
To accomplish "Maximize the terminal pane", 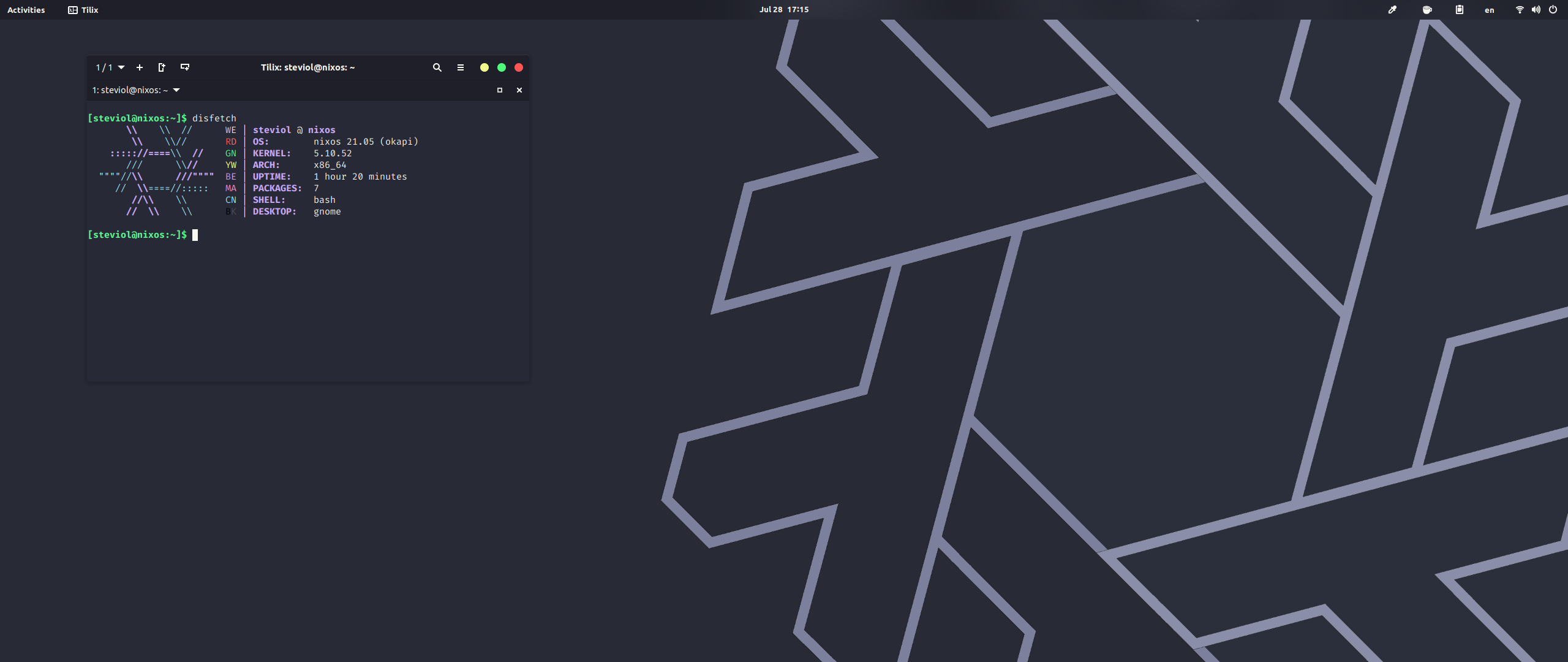I will pyautogui.click(x=500, y=90).
